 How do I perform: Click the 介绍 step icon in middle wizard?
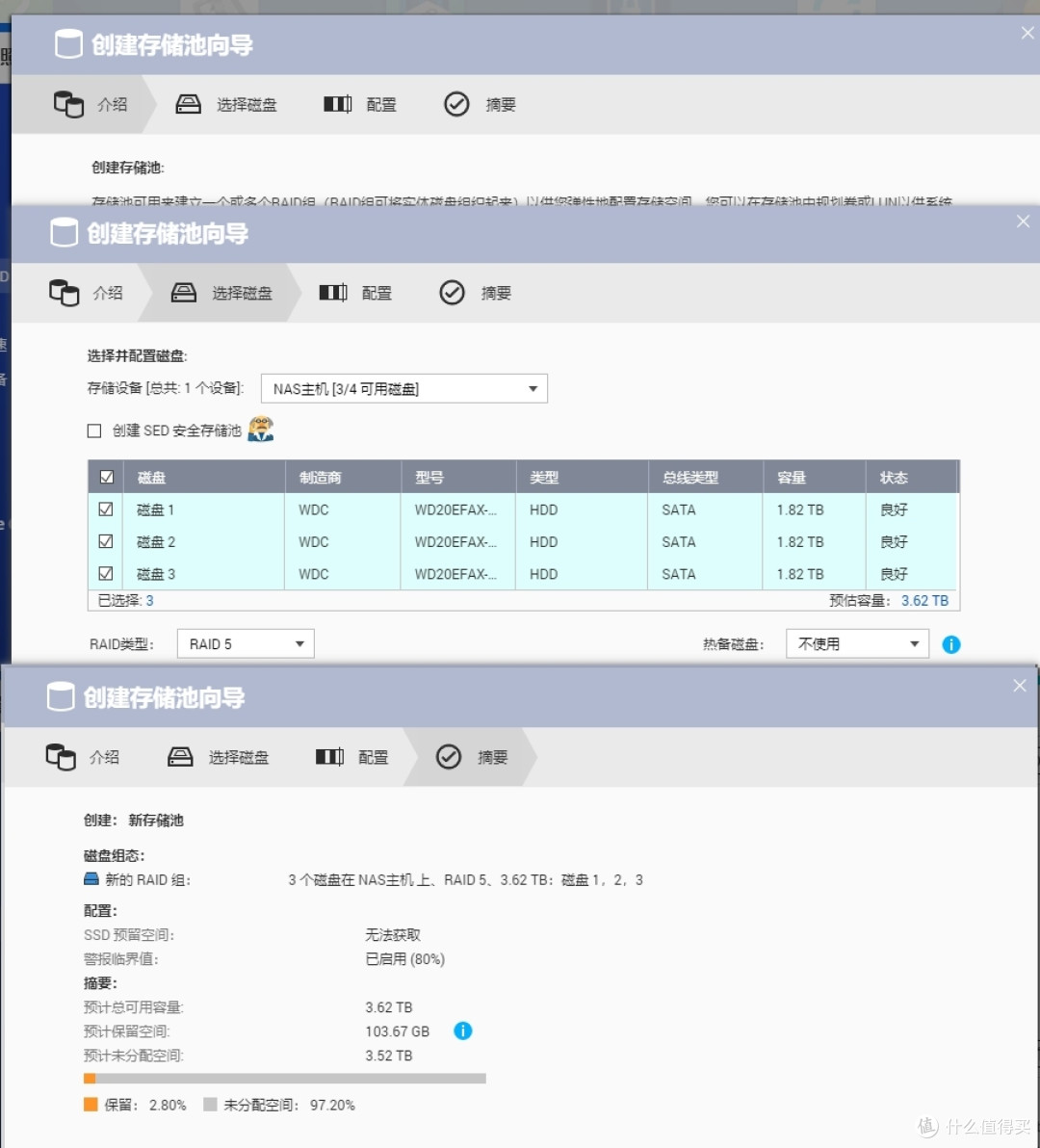65,293
